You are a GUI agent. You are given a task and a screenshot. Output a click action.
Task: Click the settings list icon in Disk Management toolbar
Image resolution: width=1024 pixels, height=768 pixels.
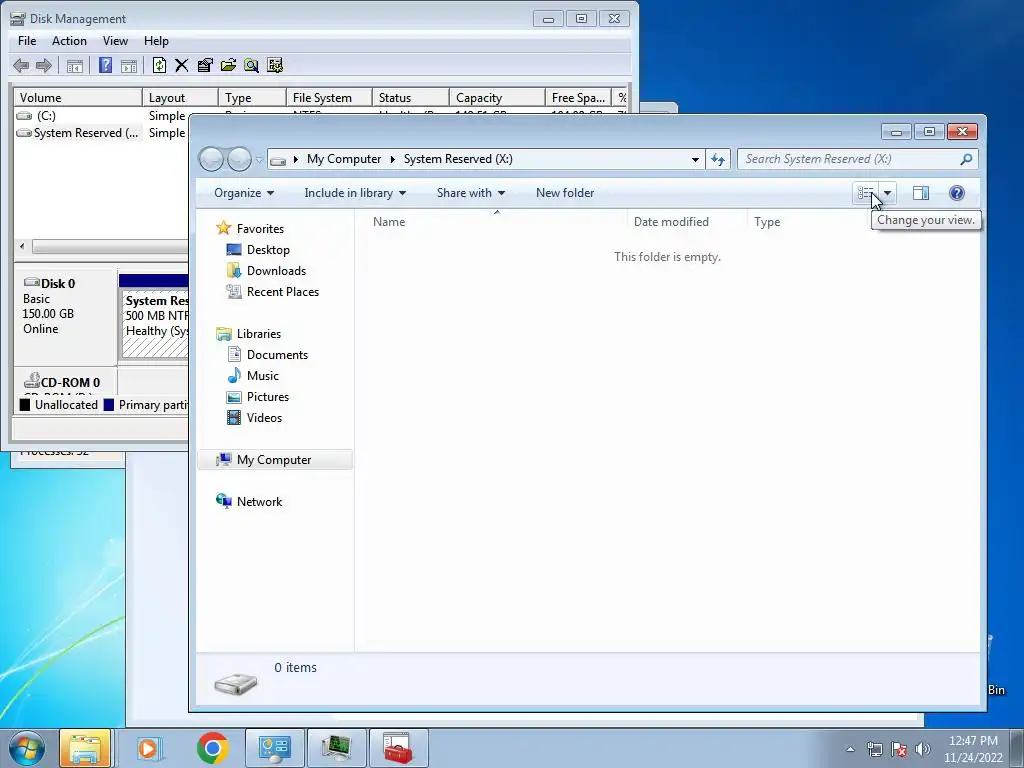click(x=275, y=65)
